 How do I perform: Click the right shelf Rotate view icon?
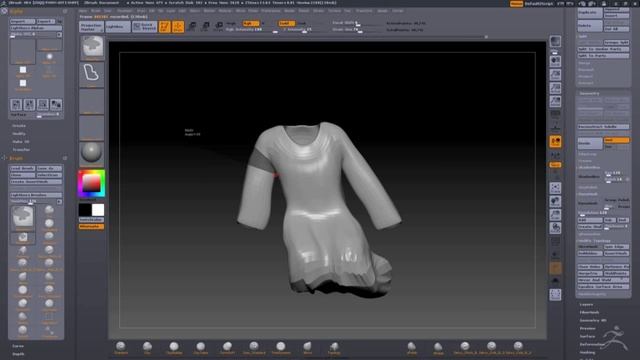coord(555,228)
